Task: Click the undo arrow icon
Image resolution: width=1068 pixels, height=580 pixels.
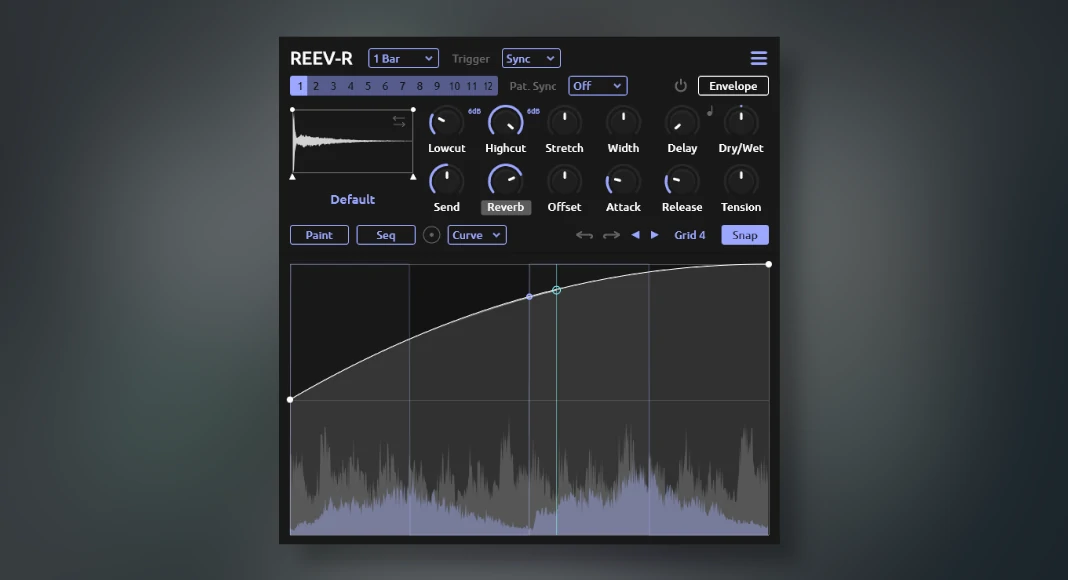Action: pyautogui.click(x=584, y=236)
